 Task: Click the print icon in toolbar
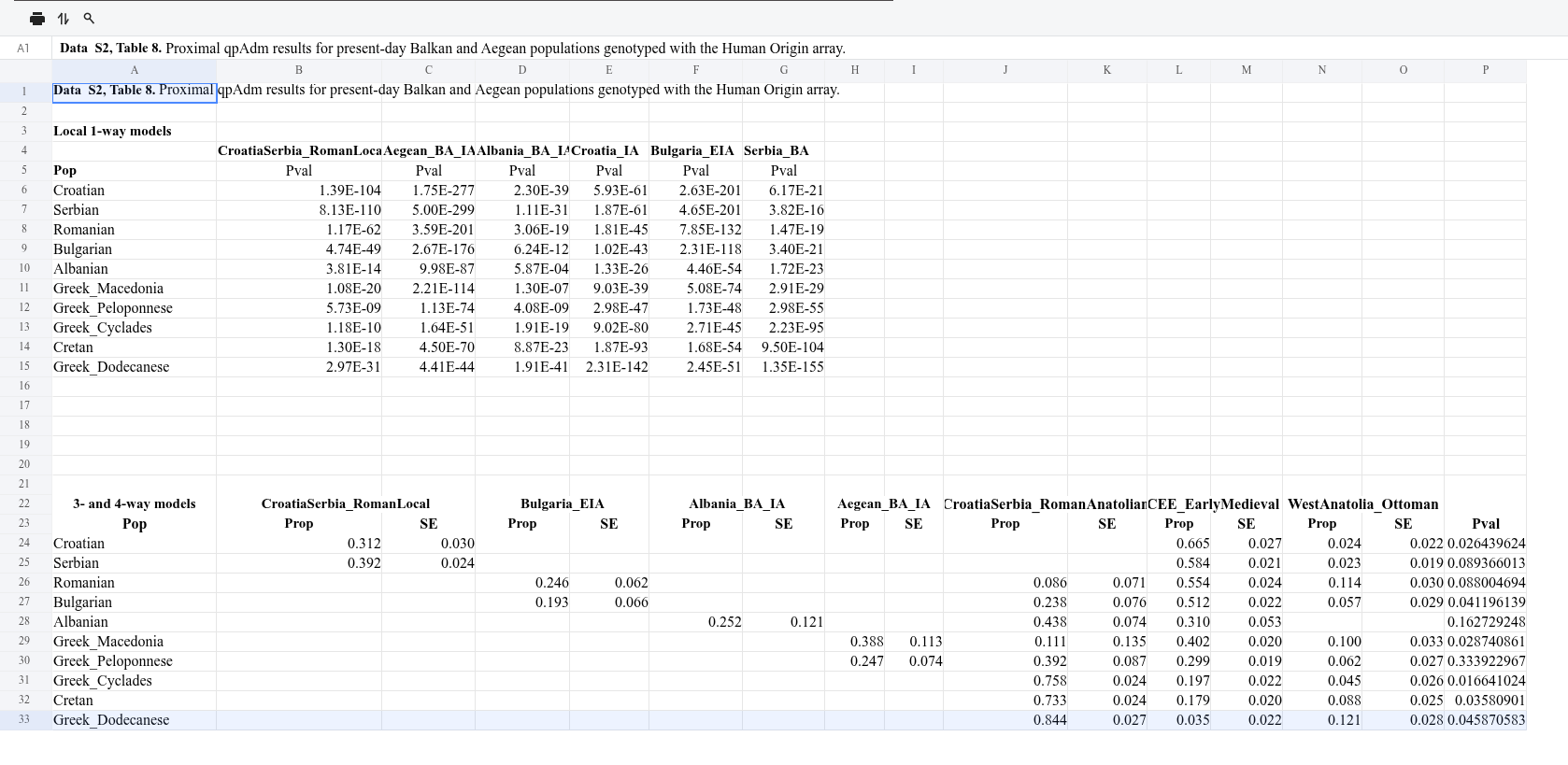[37, 19]
